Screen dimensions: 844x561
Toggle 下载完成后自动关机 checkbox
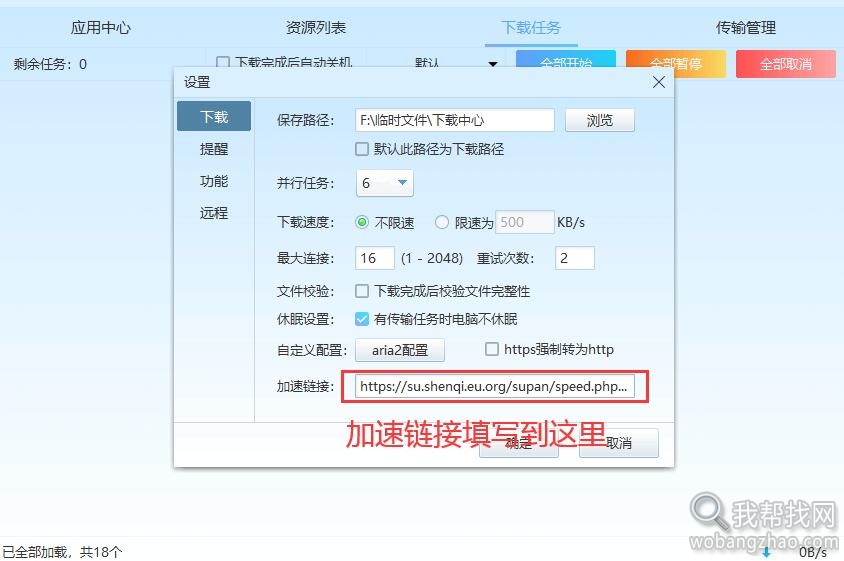point(222,61)
